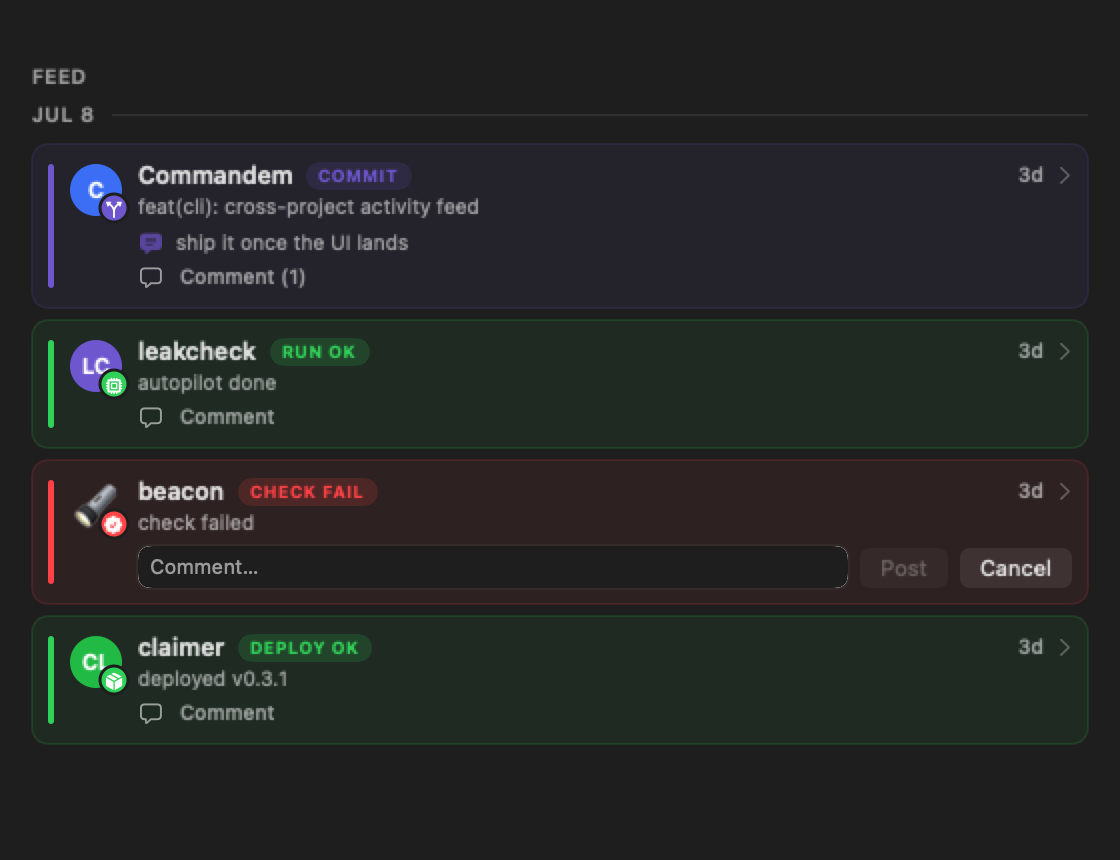The image size is (1120, 860).
Task: Click the leakcheck LC avatar
Action: click(x=96, y=366)
